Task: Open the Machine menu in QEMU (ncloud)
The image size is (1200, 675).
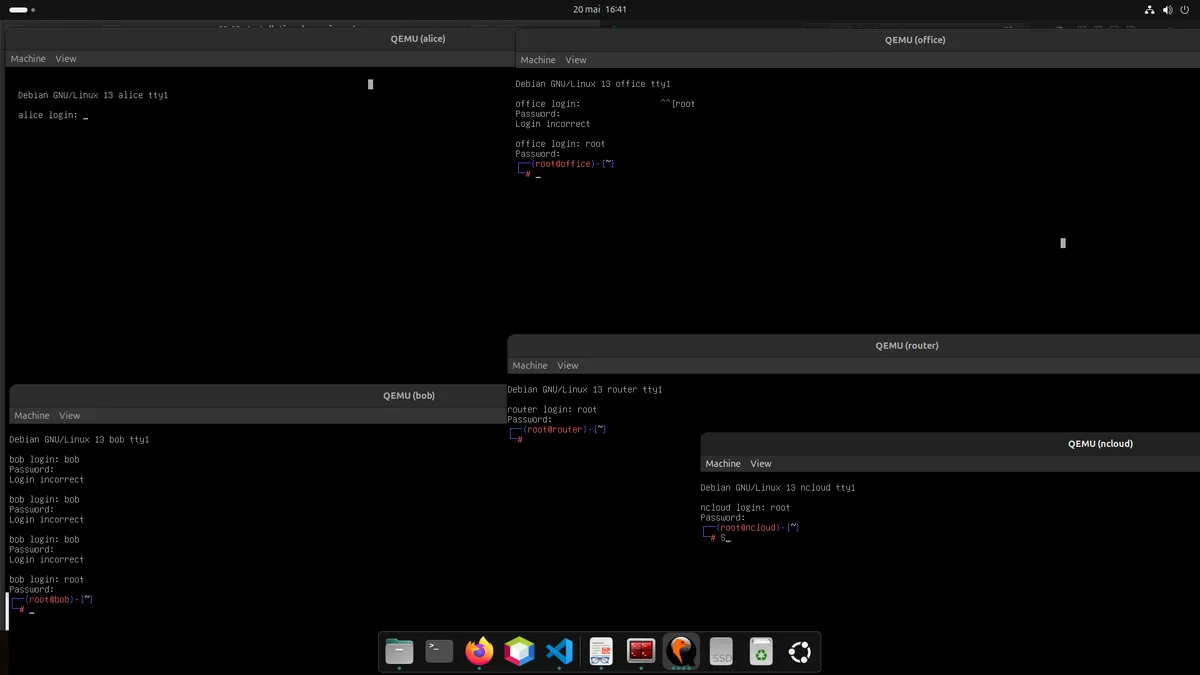Action: tap(723, 464)
